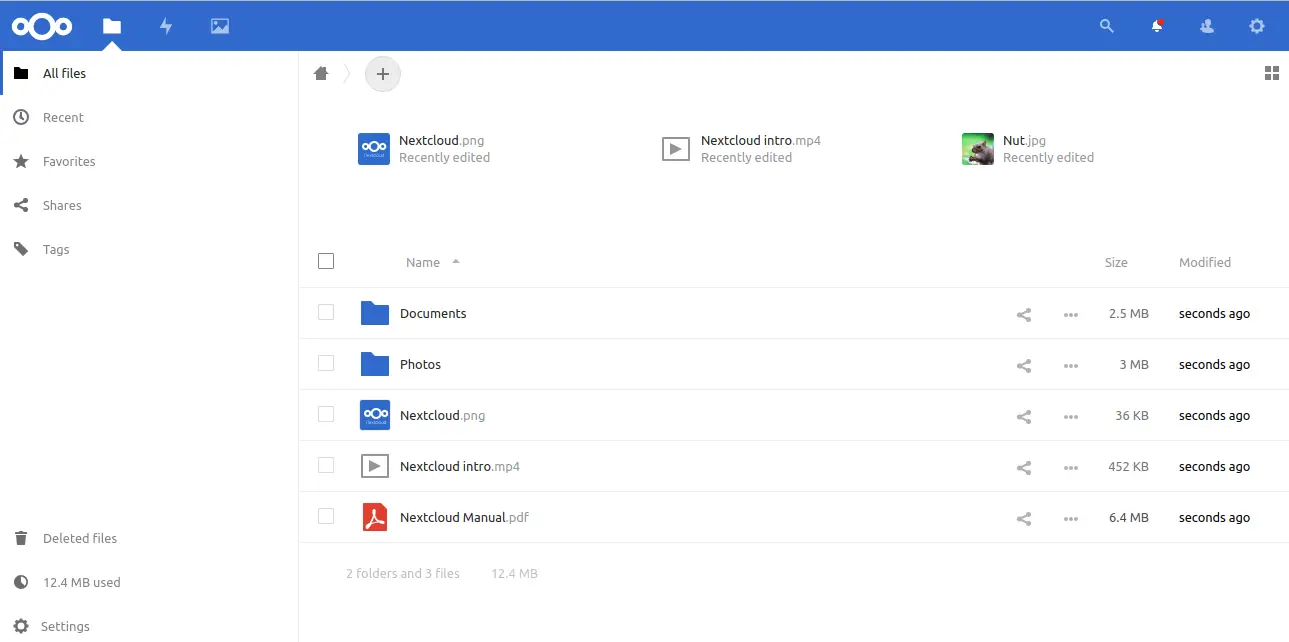This screenshot has height=642, width=1289.
Task: Expand the new file plus menu
Action: (x=383, y=74)
